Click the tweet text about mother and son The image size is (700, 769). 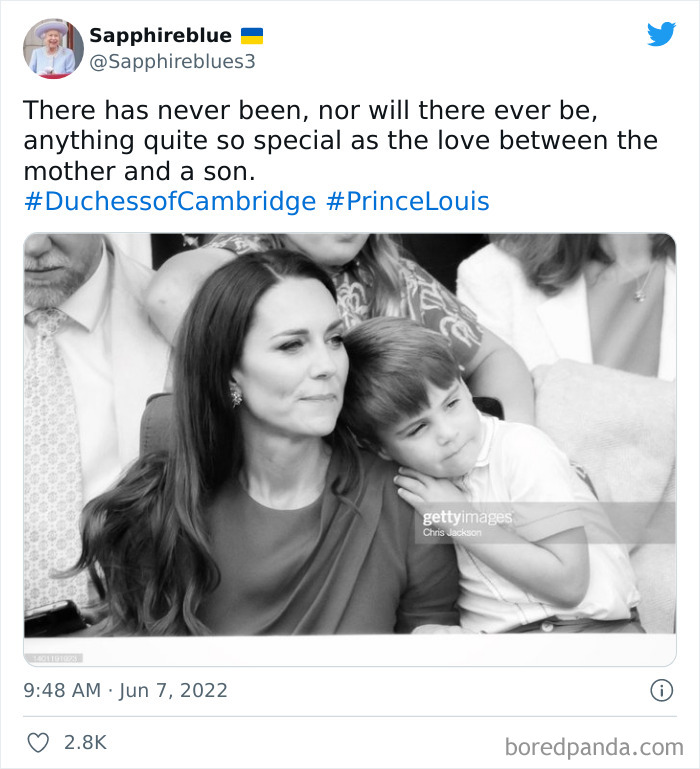coord(340,140)
